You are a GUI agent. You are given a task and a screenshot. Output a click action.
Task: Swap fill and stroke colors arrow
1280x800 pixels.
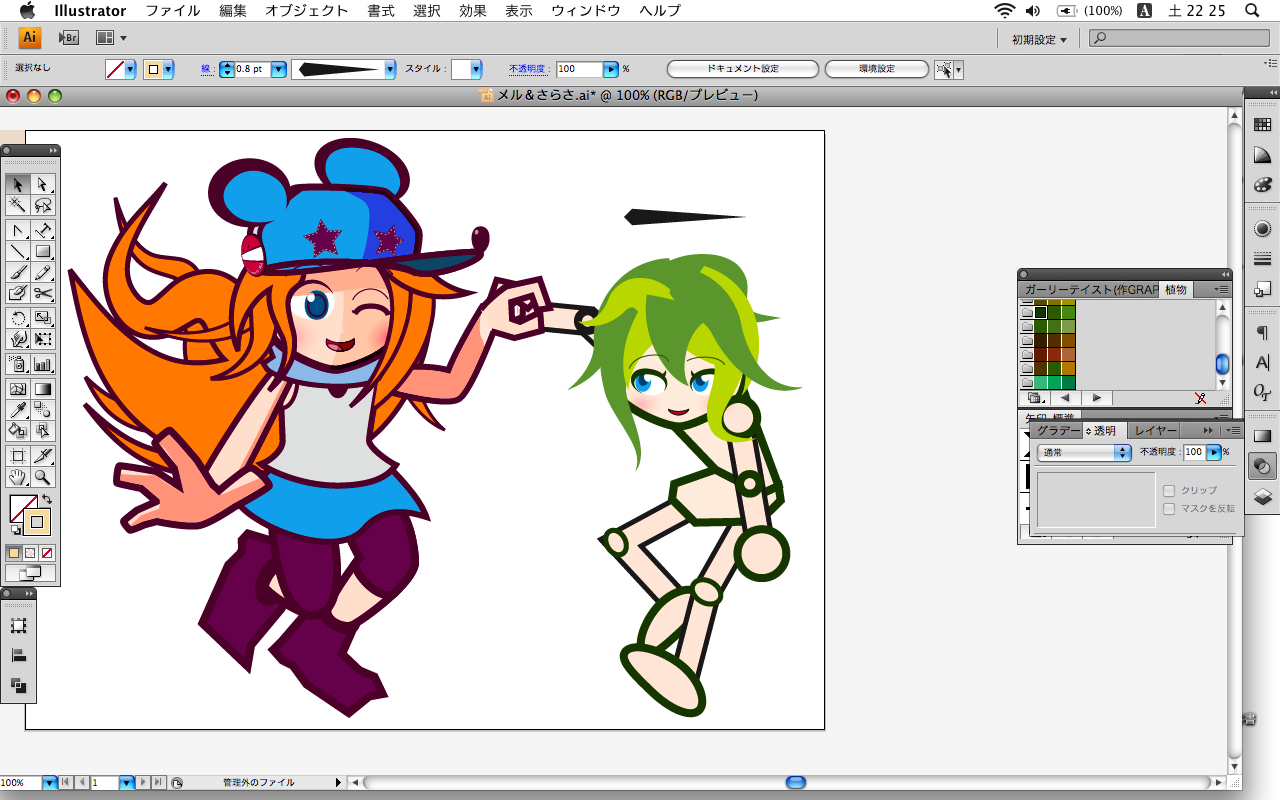tap(46, 499)
